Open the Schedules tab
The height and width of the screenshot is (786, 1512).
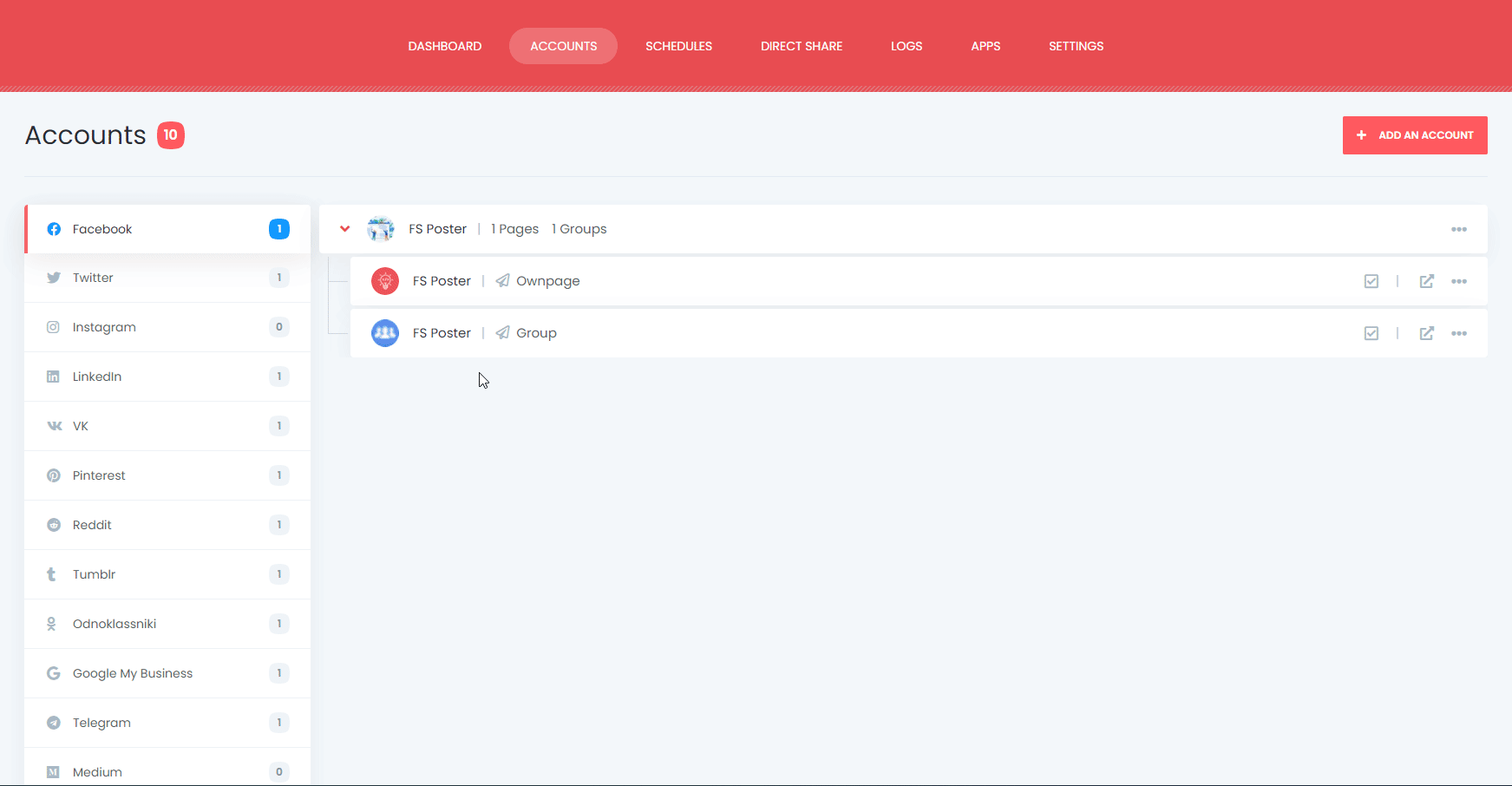click(x=678, y=46)
